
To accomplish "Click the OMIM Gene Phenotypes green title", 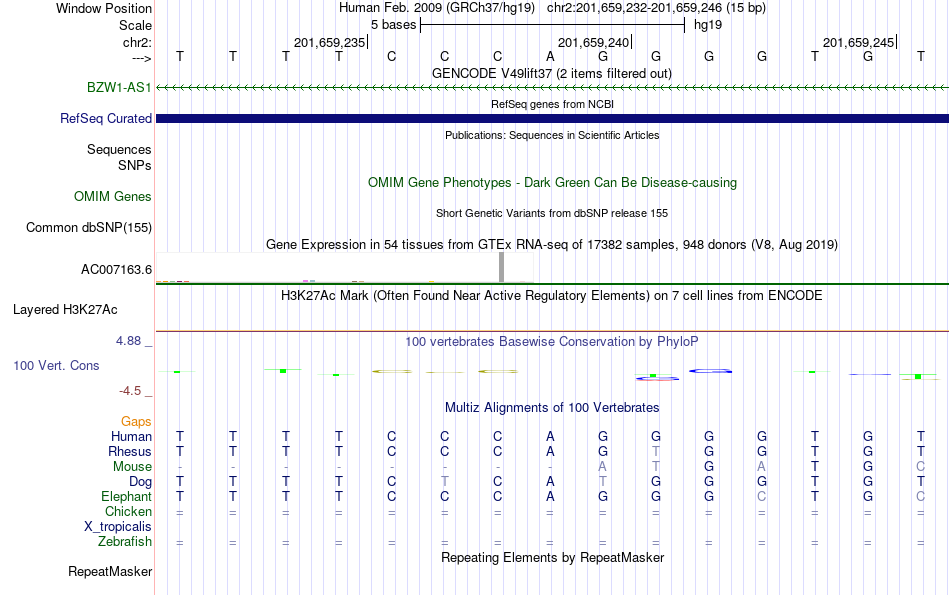I will point(553,182).
